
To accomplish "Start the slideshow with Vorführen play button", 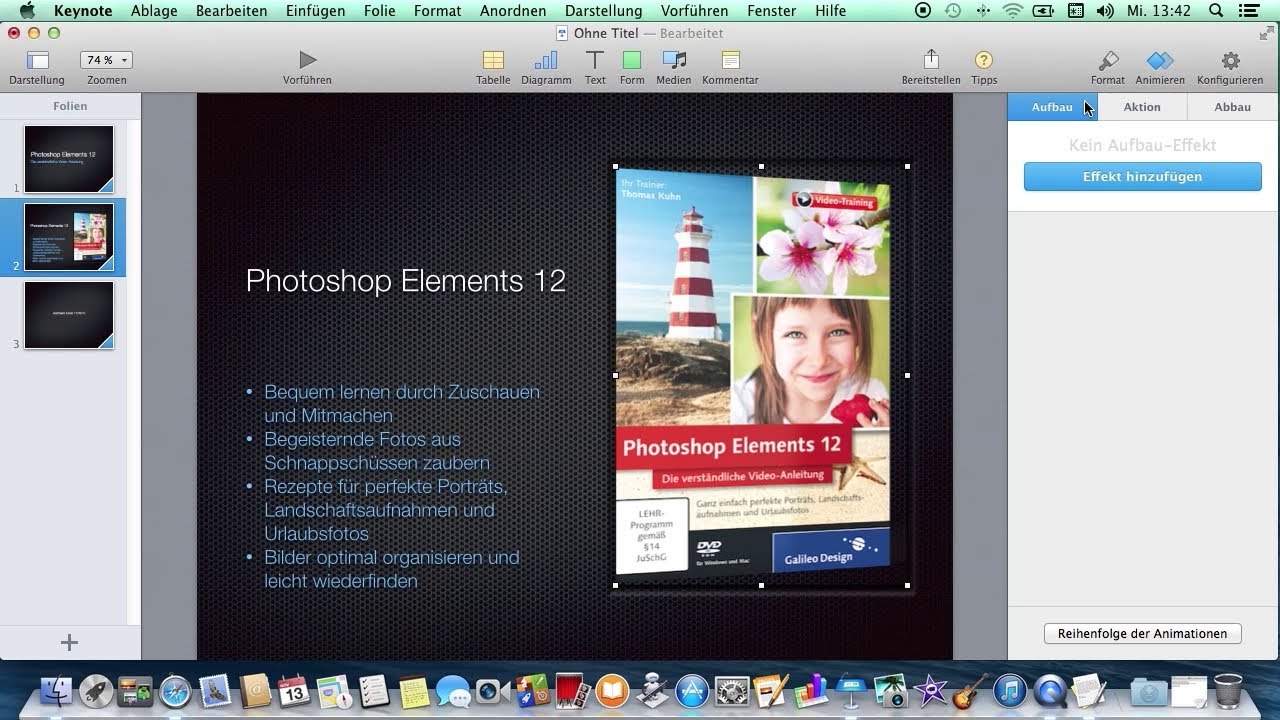I will tap(308, 60).
